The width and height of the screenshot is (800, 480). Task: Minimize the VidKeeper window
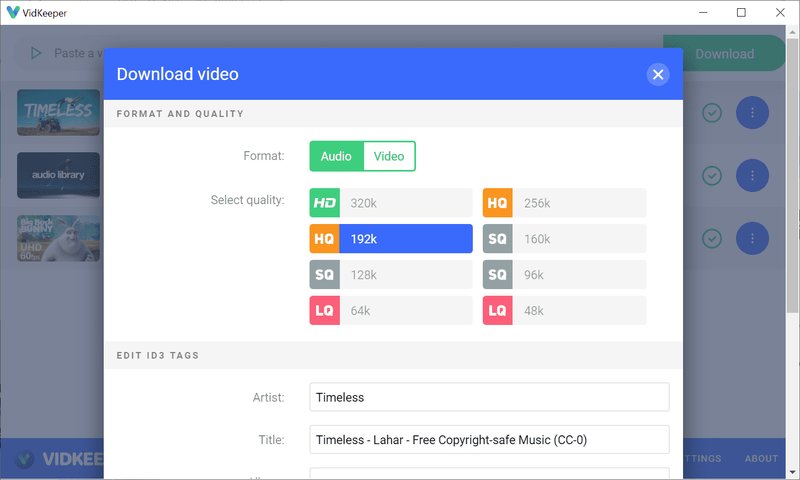tap(703, 12)
